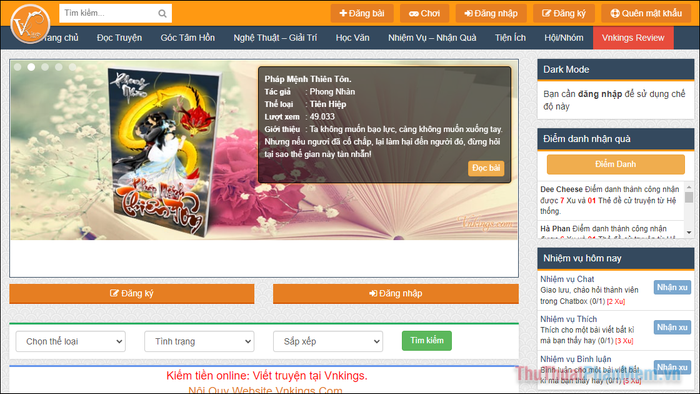Click scrollbar down arrow in Điểm danh list
The width and height of the screenshot is (700, 394).
tap(689, 232)
